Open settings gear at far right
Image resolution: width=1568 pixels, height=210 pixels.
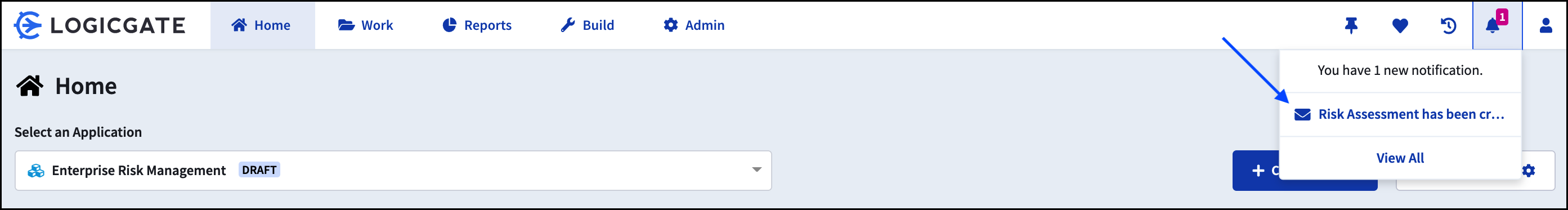pos(1529,171)
